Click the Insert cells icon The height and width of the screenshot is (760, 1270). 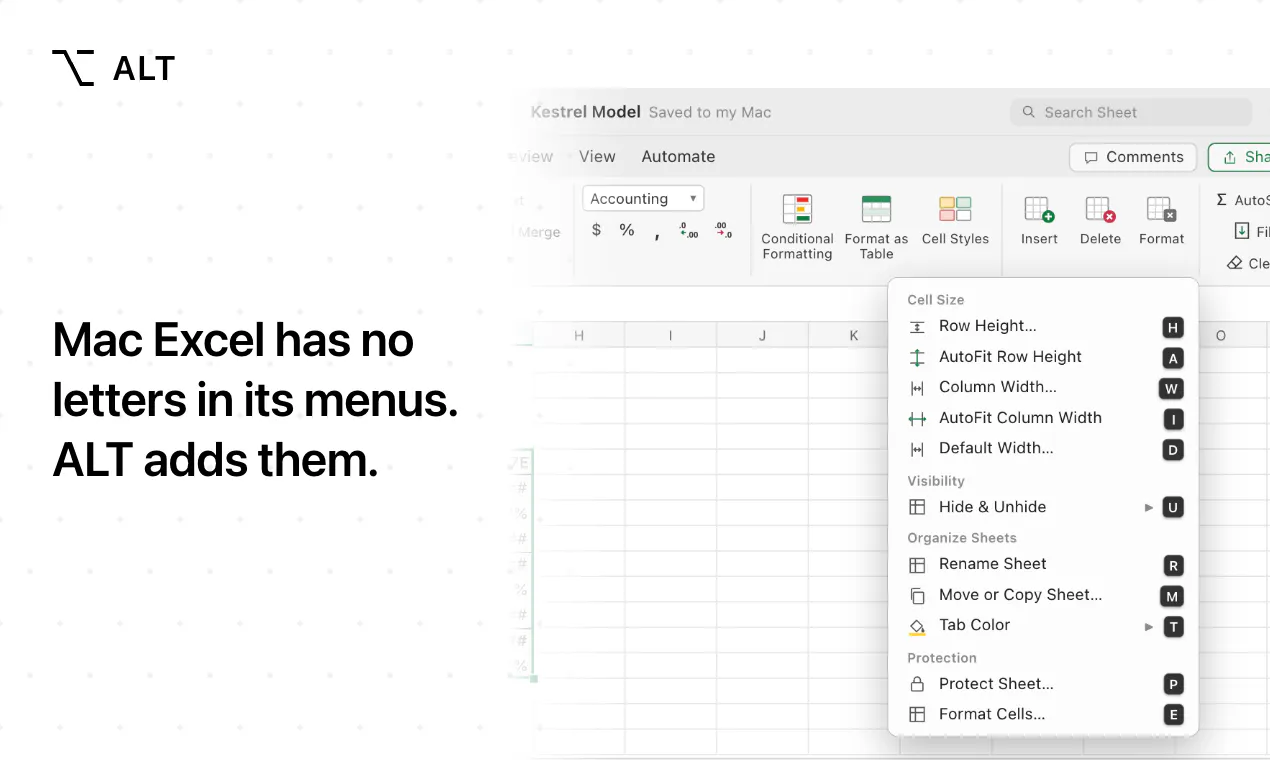[x=1039, y=209]
